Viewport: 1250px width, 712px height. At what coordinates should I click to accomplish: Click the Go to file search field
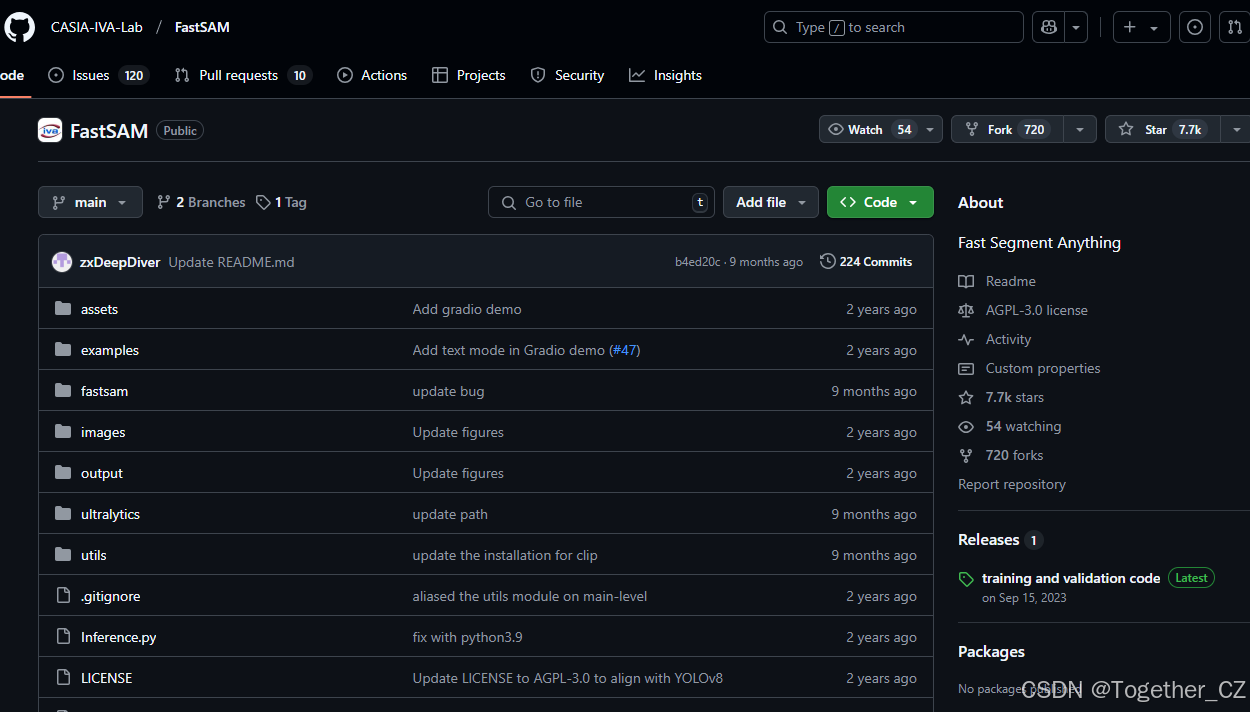coord(601,202)
